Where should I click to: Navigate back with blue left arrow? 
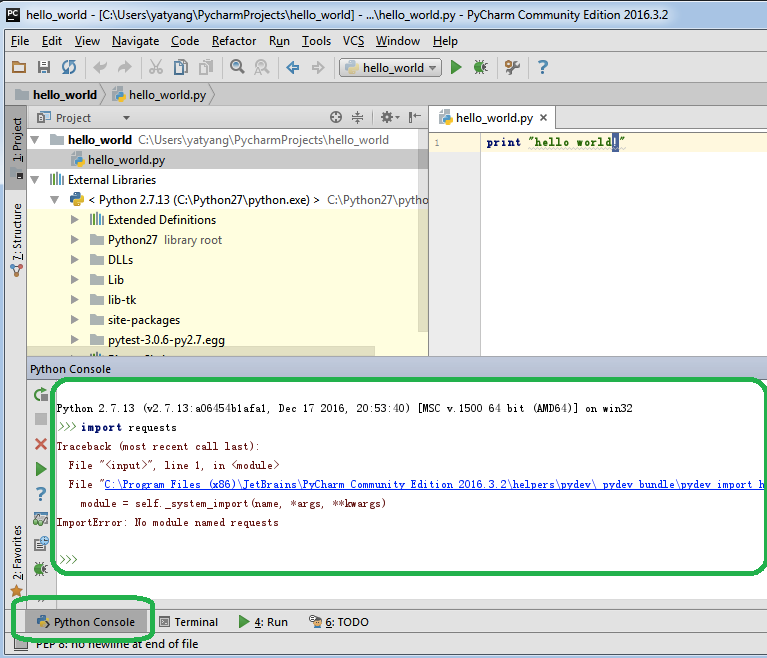(x=293, y=67)
